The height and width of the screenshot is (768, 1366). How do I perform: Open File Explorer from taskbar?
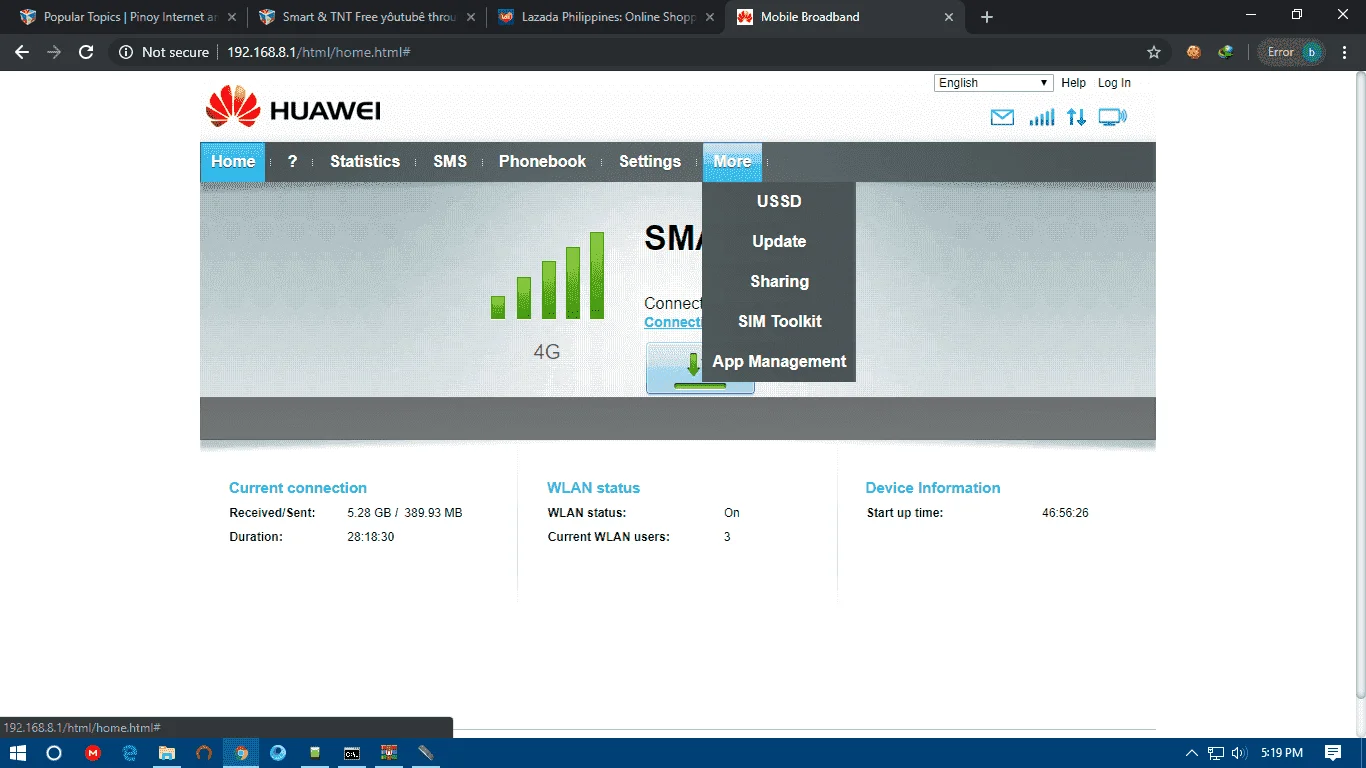(x=167, y=753)
